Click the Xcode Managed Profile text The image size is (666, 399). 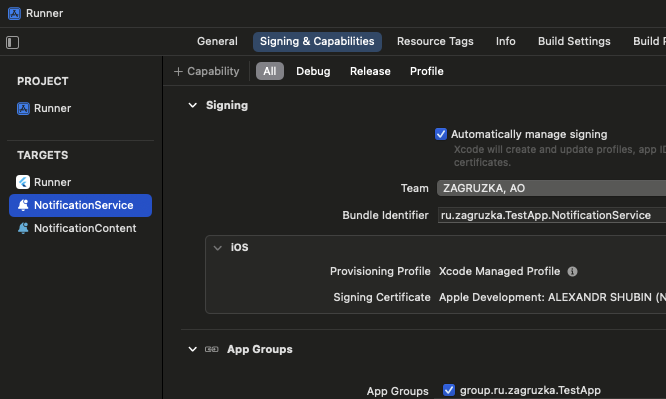coord(499,271)
